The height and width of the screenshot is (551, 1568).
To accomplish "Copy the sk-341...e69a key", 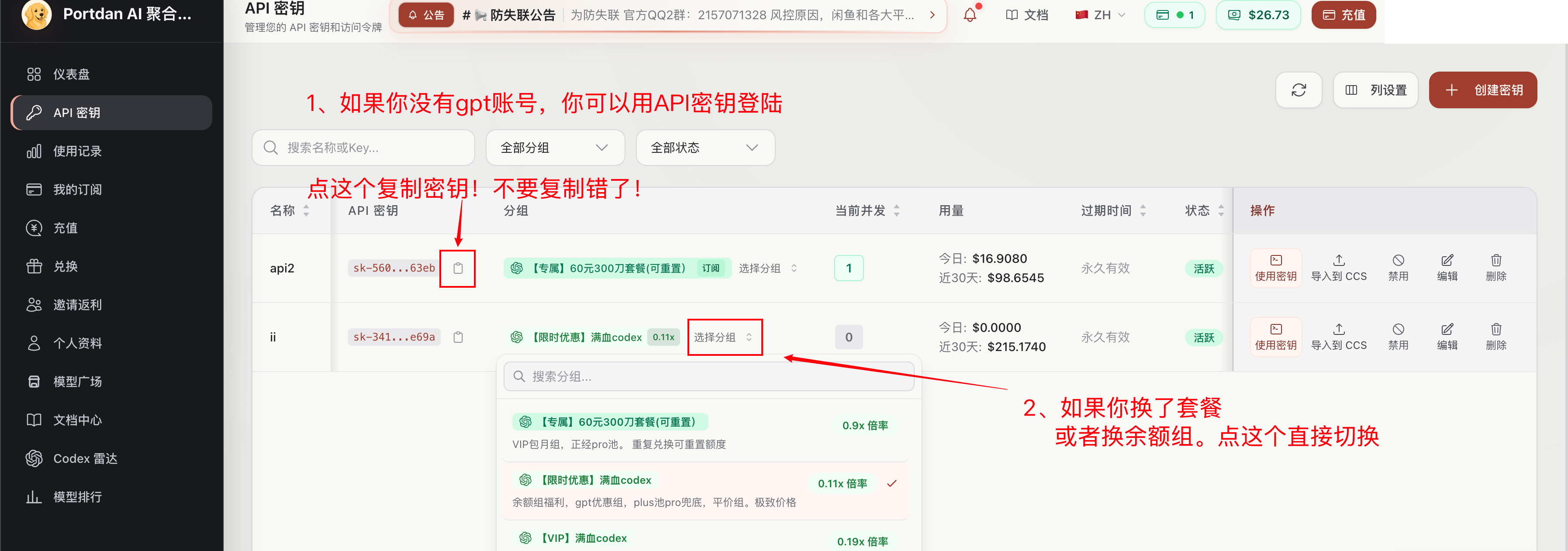I will tap(458, 337).
